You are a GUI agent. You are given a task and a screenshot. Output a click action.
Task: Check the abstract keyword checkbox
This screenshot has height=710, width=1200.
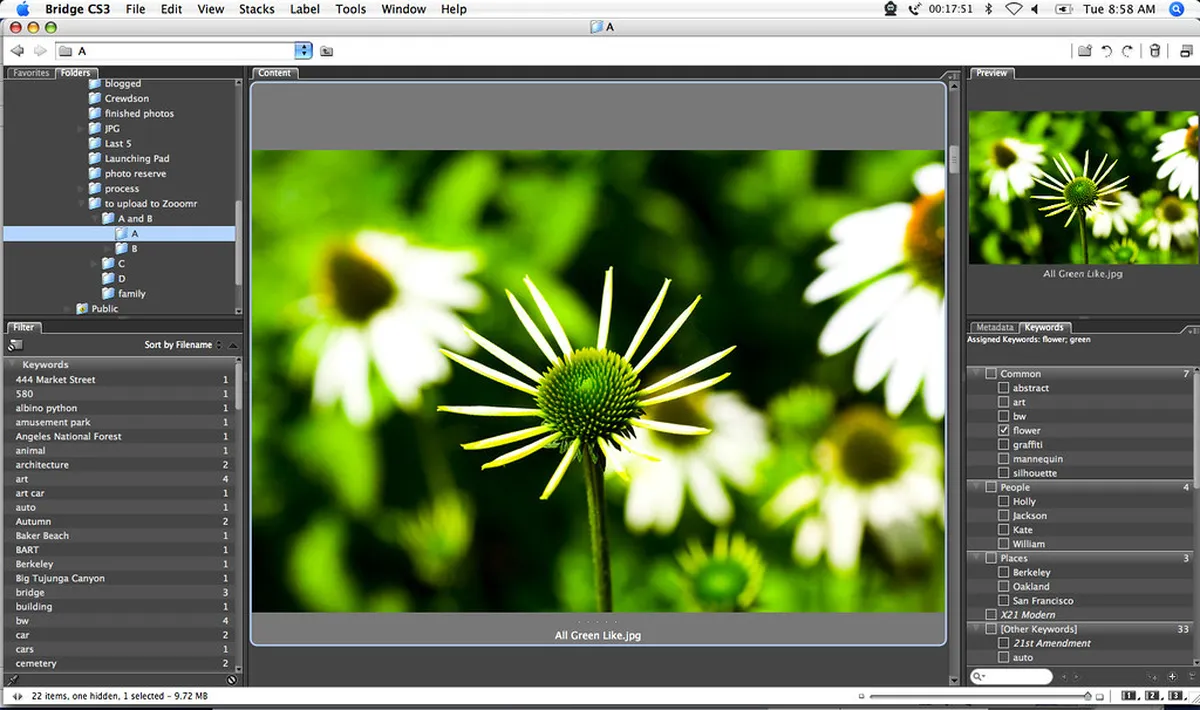[x=1004, y=388]
